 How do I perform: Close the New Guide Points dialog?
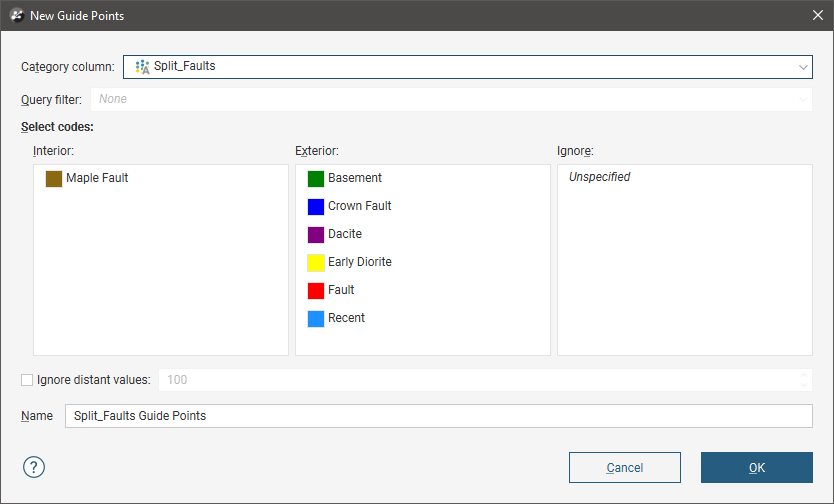815,16
